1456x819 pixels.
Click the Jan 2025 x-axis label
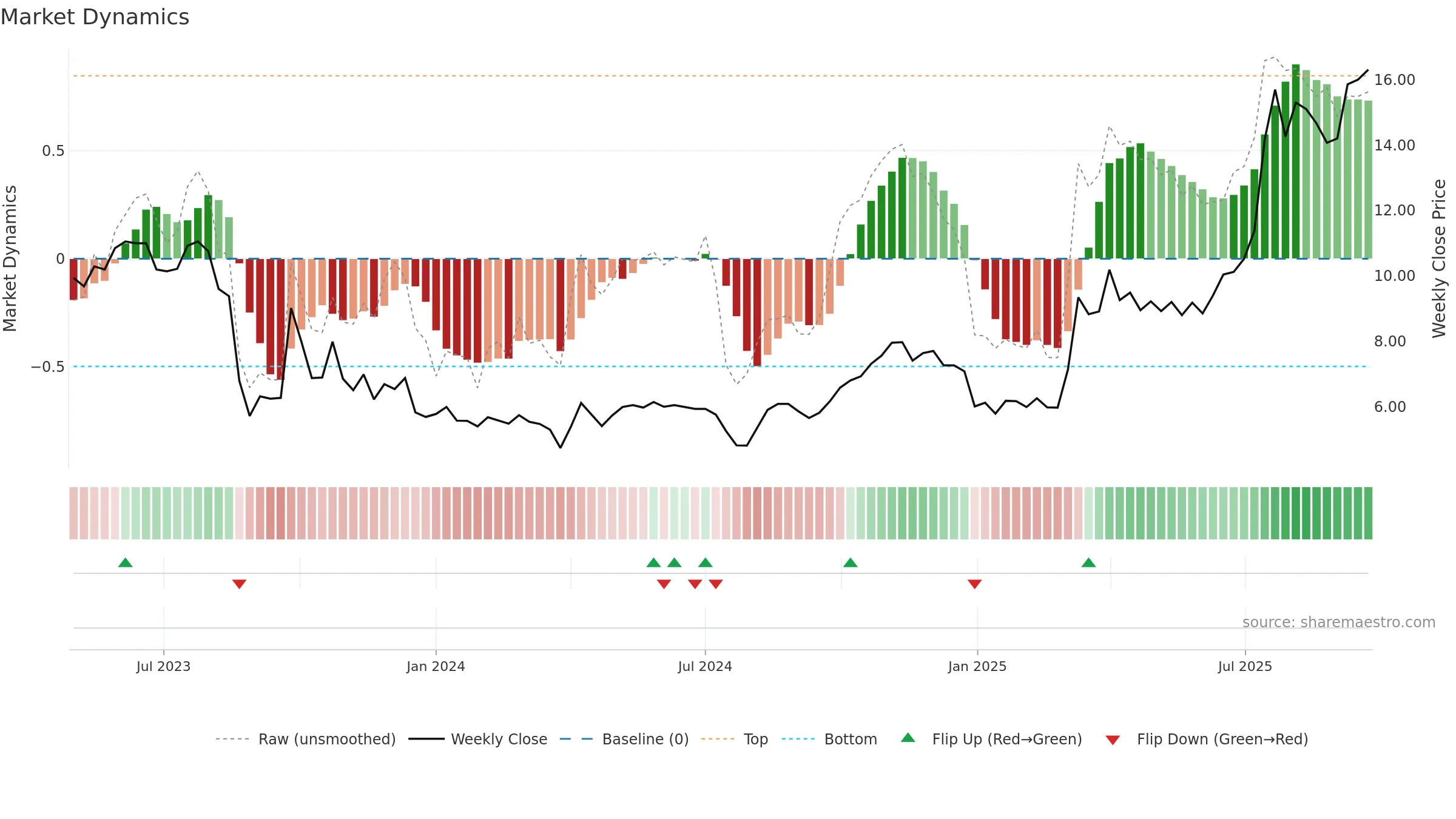pos(977,666)
